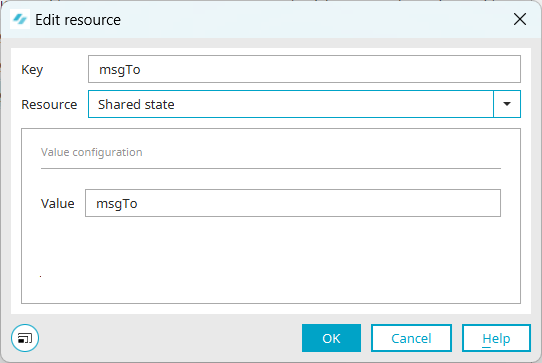Click the Shared state combo box
This screenshot has width=542, height=363.
(304, 104)
